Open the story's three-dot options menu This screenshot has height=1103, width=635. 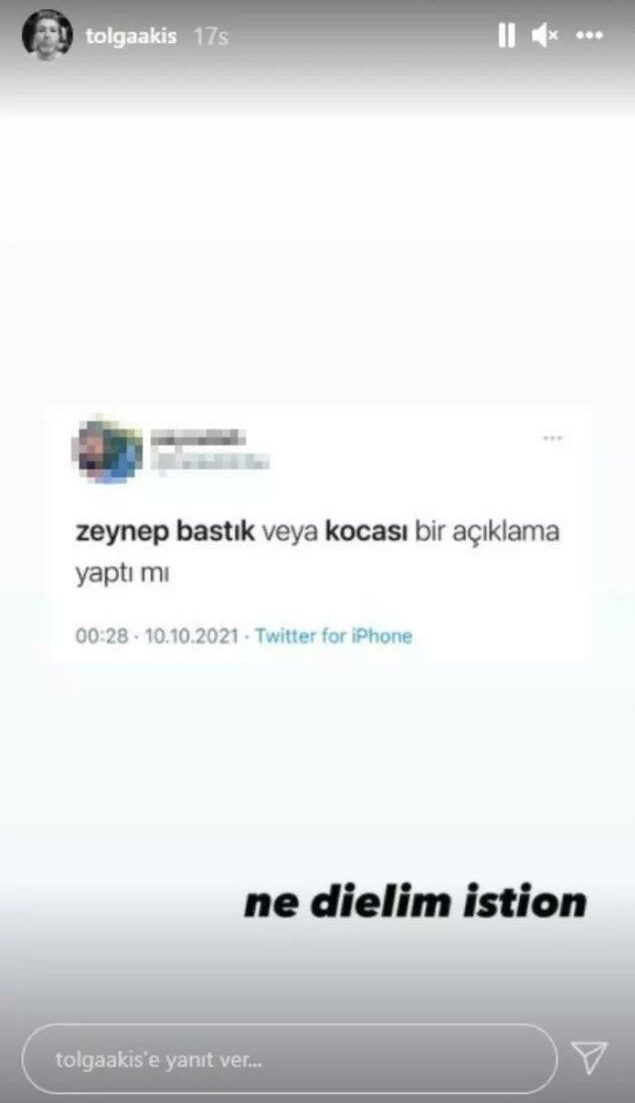coord(589,35)
